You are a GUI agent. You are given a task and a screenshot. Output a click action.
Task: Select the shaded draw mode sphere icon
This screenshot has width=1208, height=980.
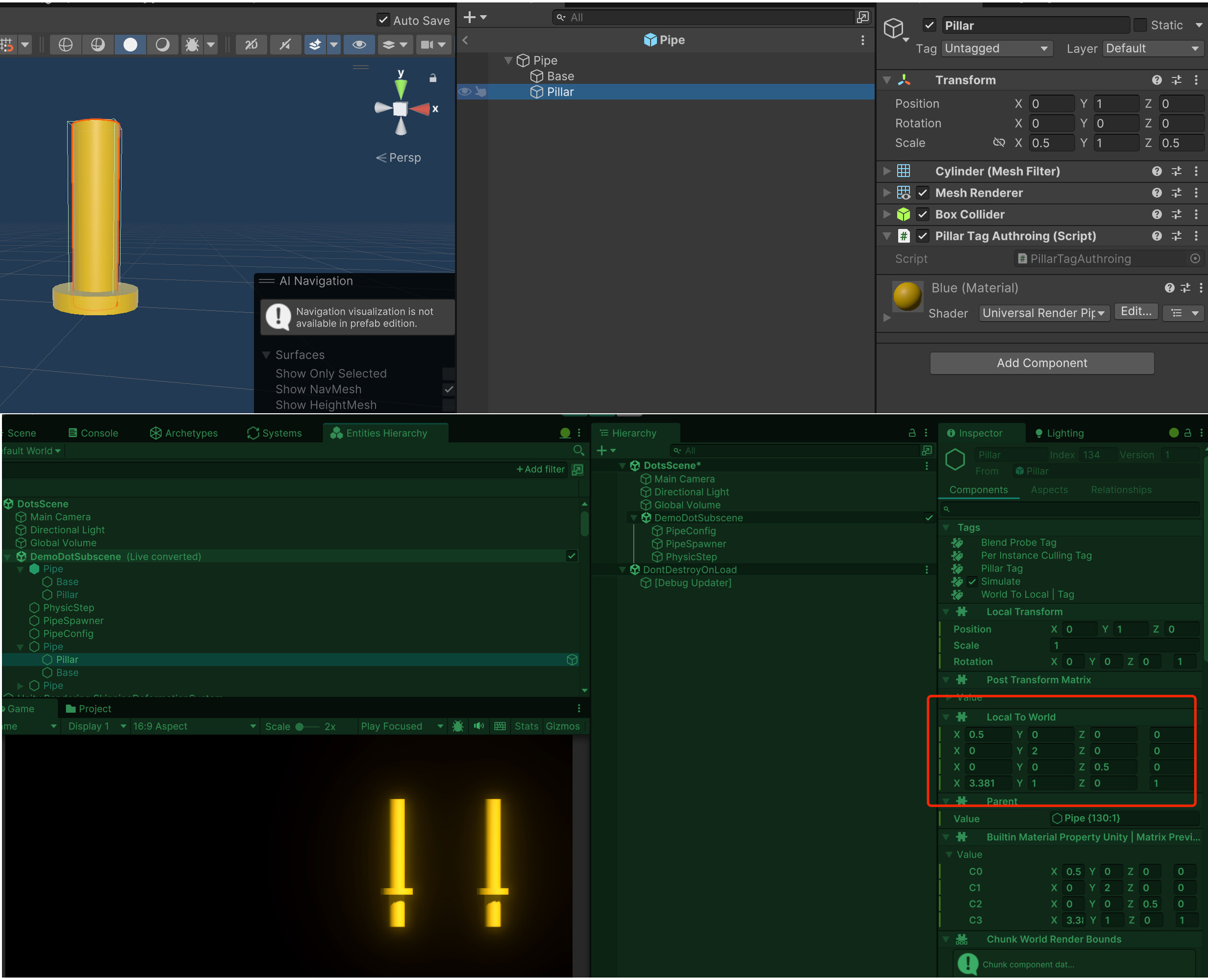pos(130,45)
